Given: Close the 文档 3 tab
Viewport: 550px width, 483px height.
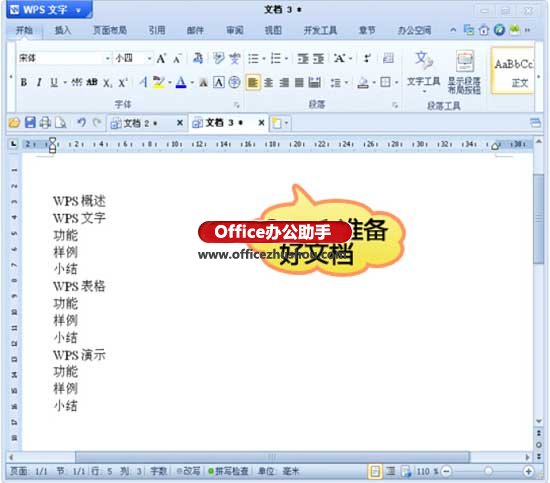Looking at the screenshot, I should (x=261, y=123).
